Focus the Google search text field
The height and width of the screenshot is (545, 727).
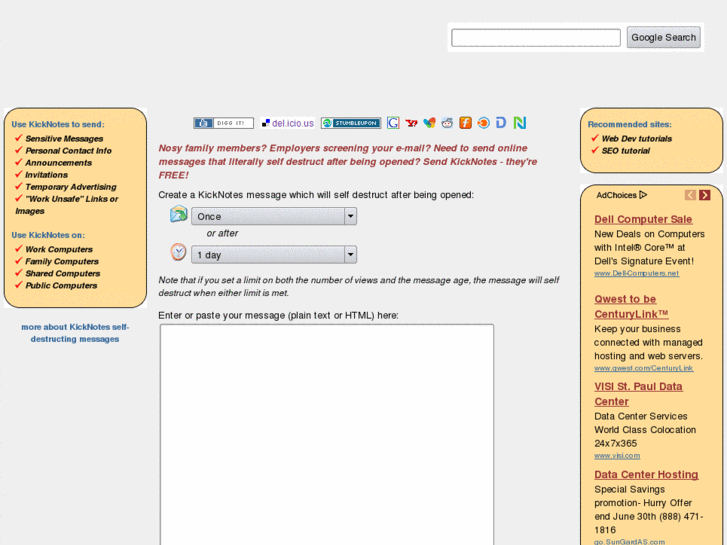click(x=536, y=38)
